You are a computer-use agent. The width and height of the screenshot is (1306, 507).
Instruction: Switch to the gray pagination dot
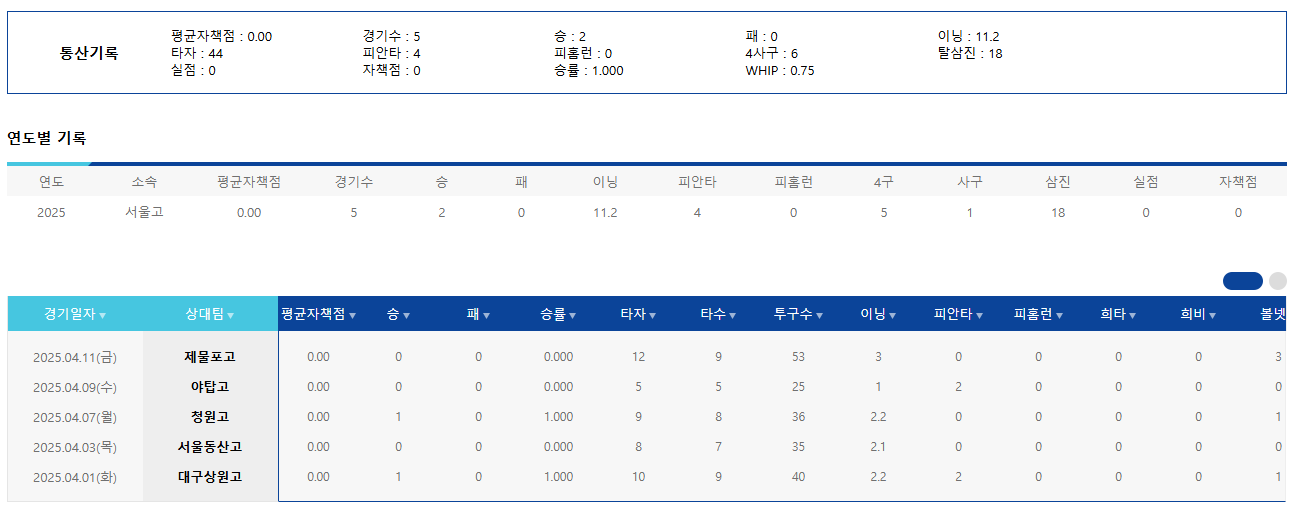tap(1277, 281)
